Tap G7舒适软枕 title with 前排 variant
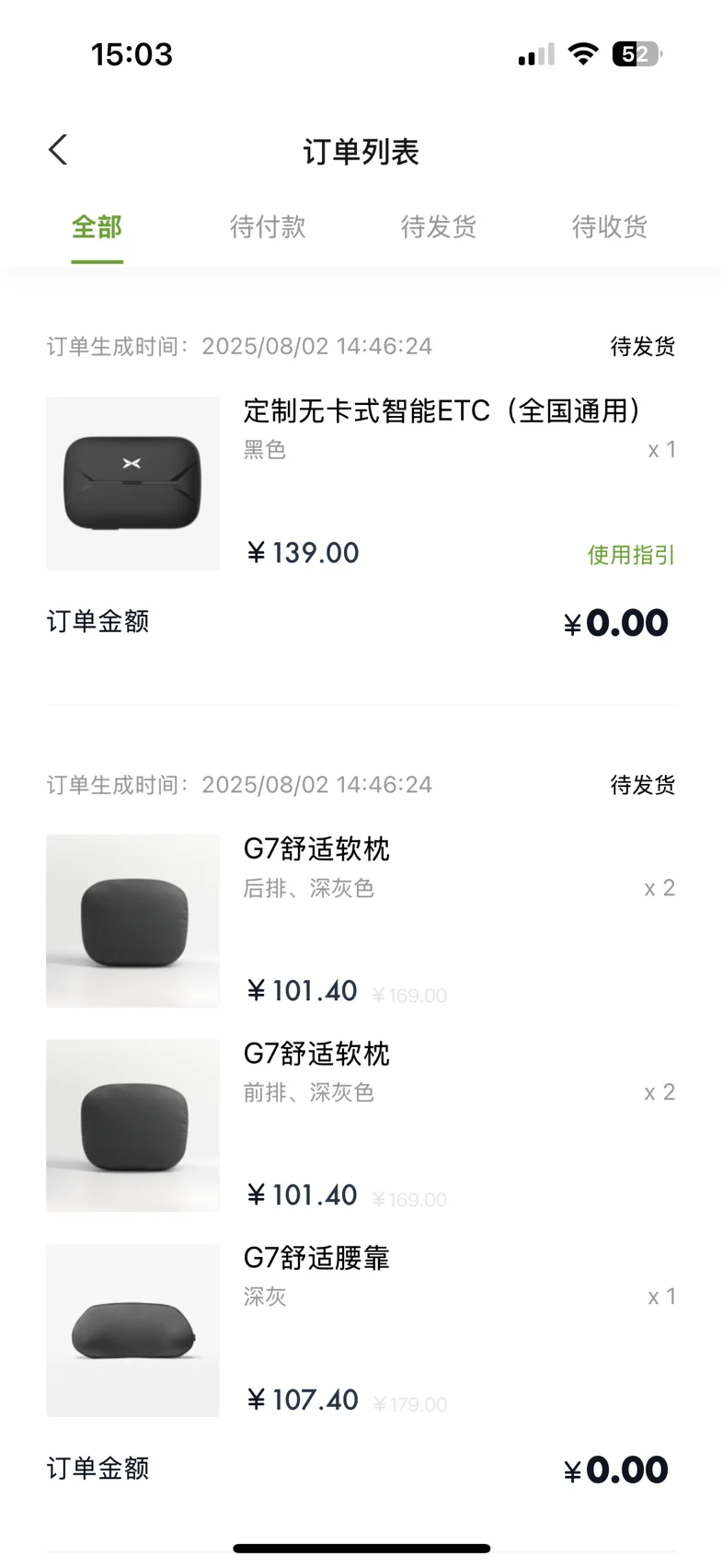Viewport: 723px width, 1568px height. (316, 1054)
